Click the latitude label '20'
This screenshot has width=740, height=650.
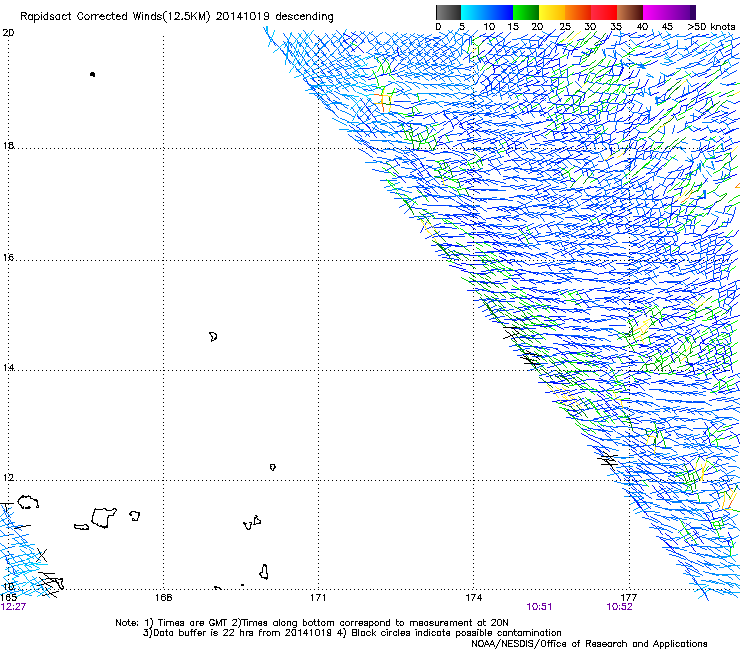coord(8,33)
